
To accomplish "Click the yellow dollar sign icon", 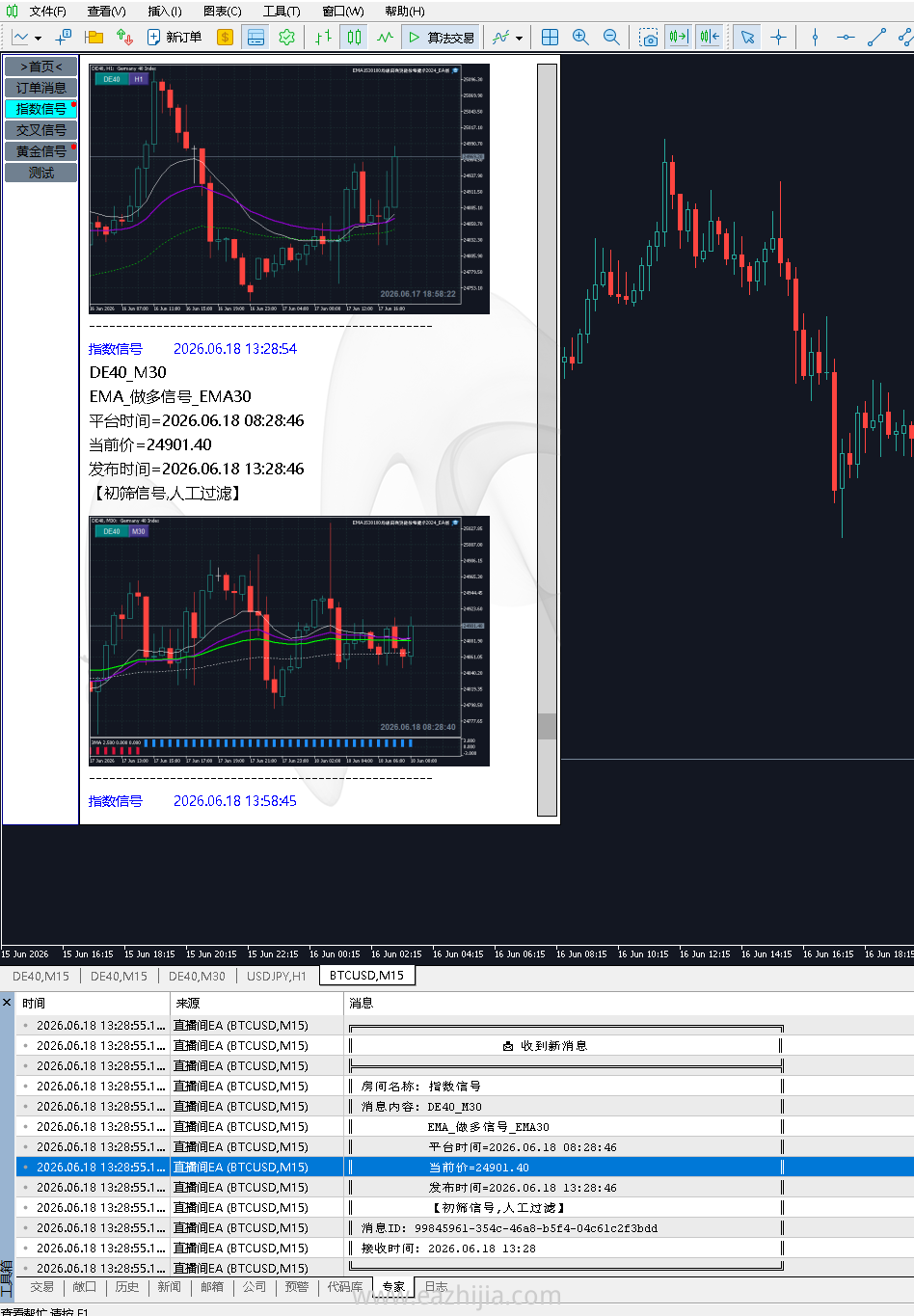I will (x=225, y=37).
